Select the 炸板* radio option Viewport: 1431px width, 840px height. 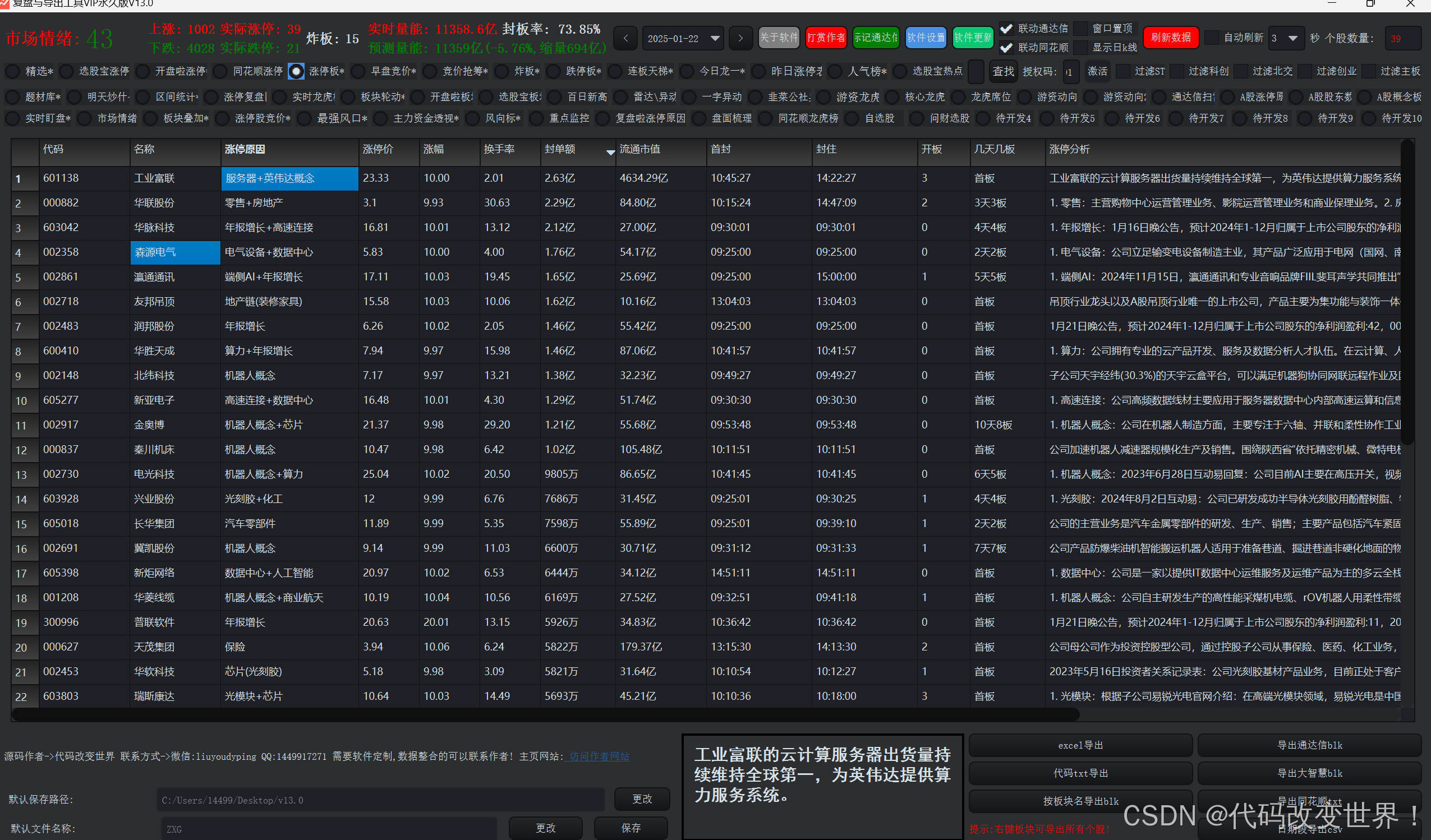pos(501,71)
